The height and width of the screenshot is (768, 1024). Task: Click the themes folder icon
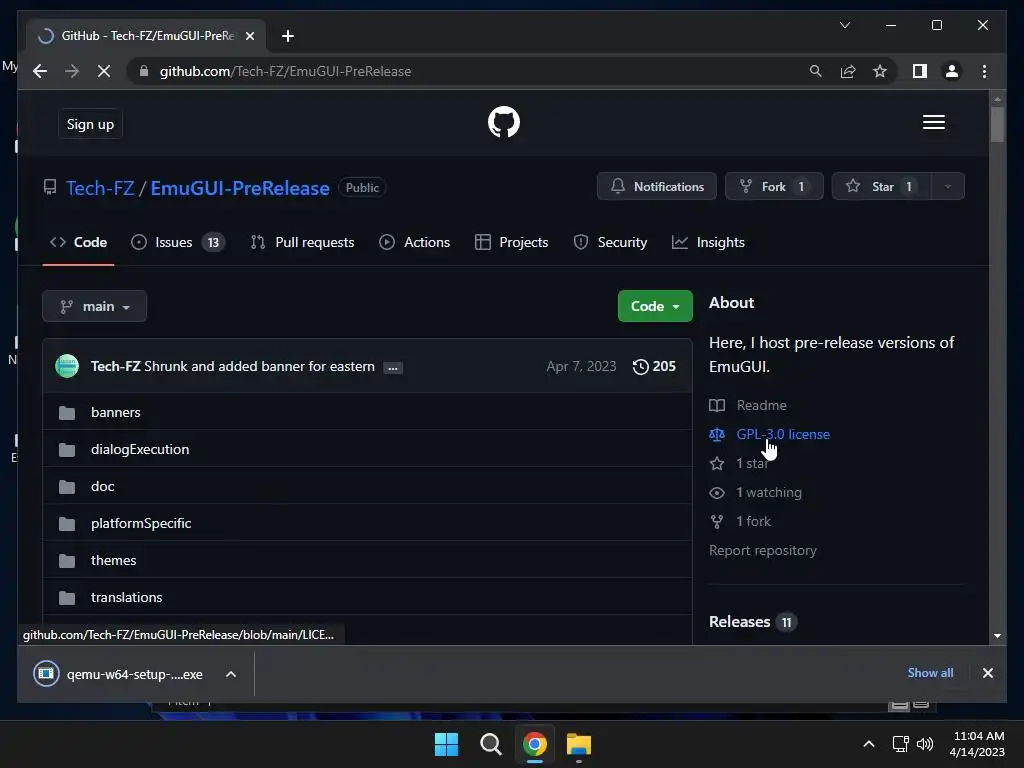67,560
